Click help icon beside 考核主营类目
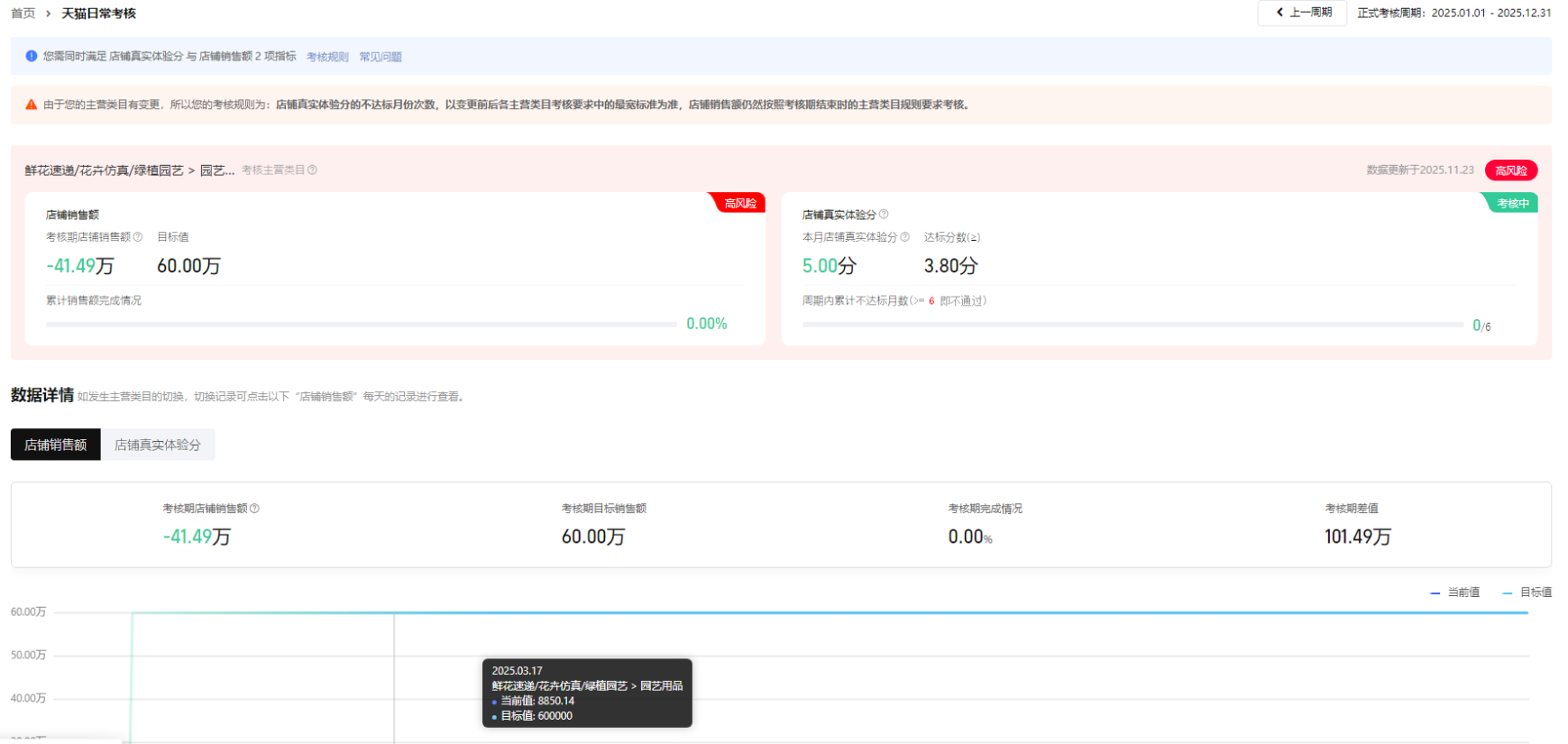The height and width of the screenshot is (744, 1568). point(313,170)
